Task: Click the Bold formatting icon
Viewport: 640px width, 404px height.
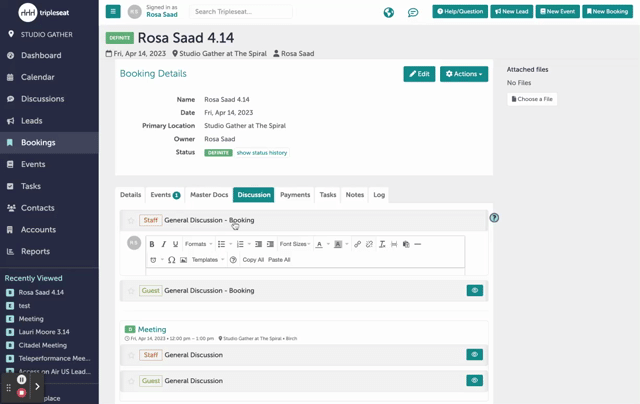Action: pos(152,244)
